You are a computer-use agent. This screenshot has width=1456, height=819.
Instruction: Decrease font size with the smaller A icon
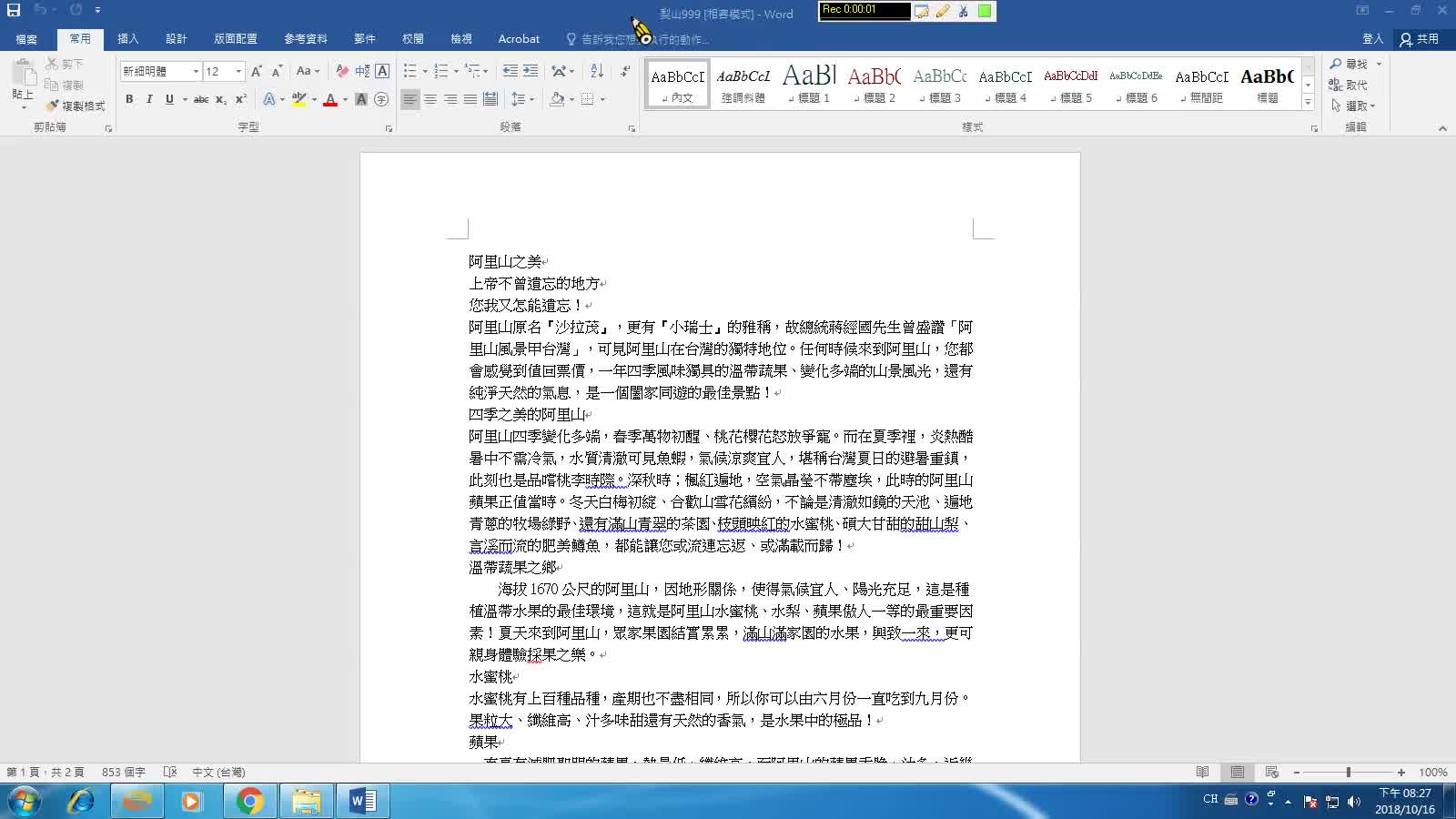[x=277, y=71]
